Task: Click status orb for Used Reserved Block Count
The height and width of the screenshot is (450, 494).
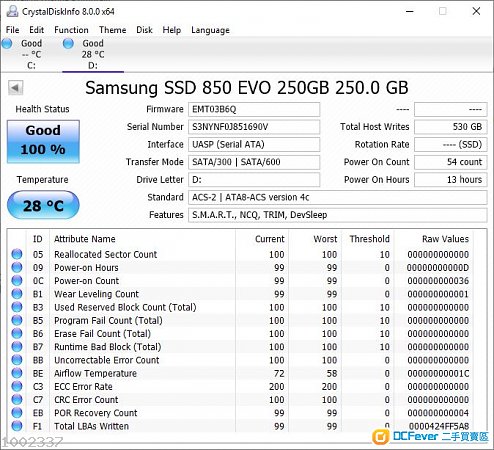Action: point(17,307)
